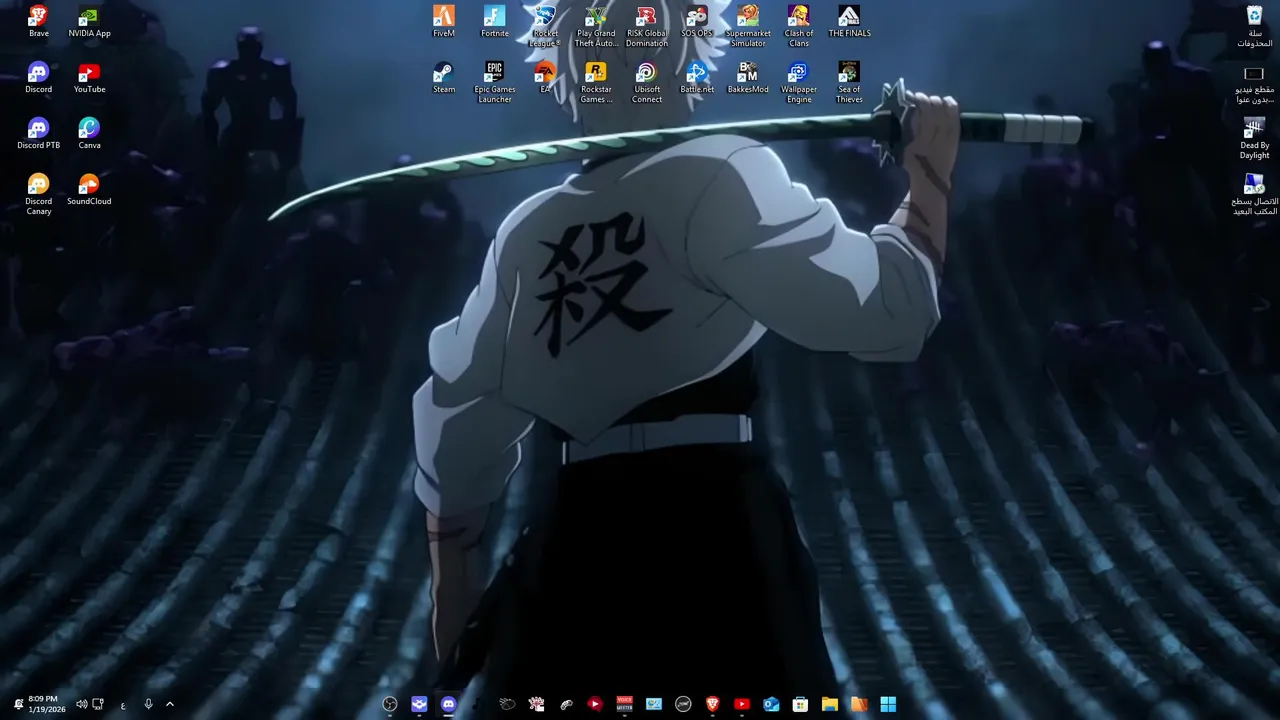Screen dimensions: 1280x720
Task: Select the Remote Desktop Connection desktop icon
Action: click(1254, 195)
